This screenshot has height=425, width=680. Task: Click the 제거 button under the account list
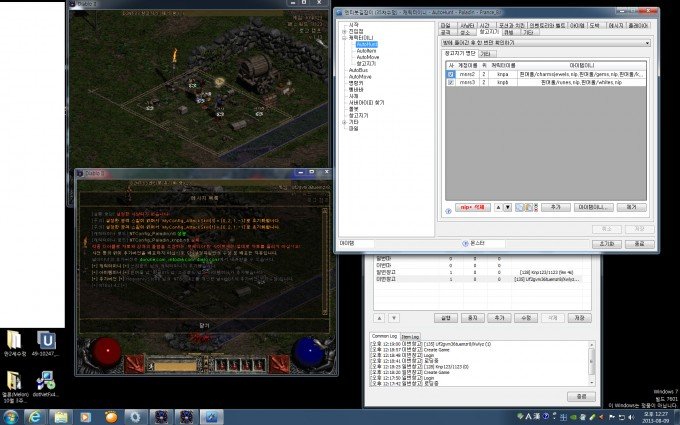pyautogui.click(x=631, y=208)
